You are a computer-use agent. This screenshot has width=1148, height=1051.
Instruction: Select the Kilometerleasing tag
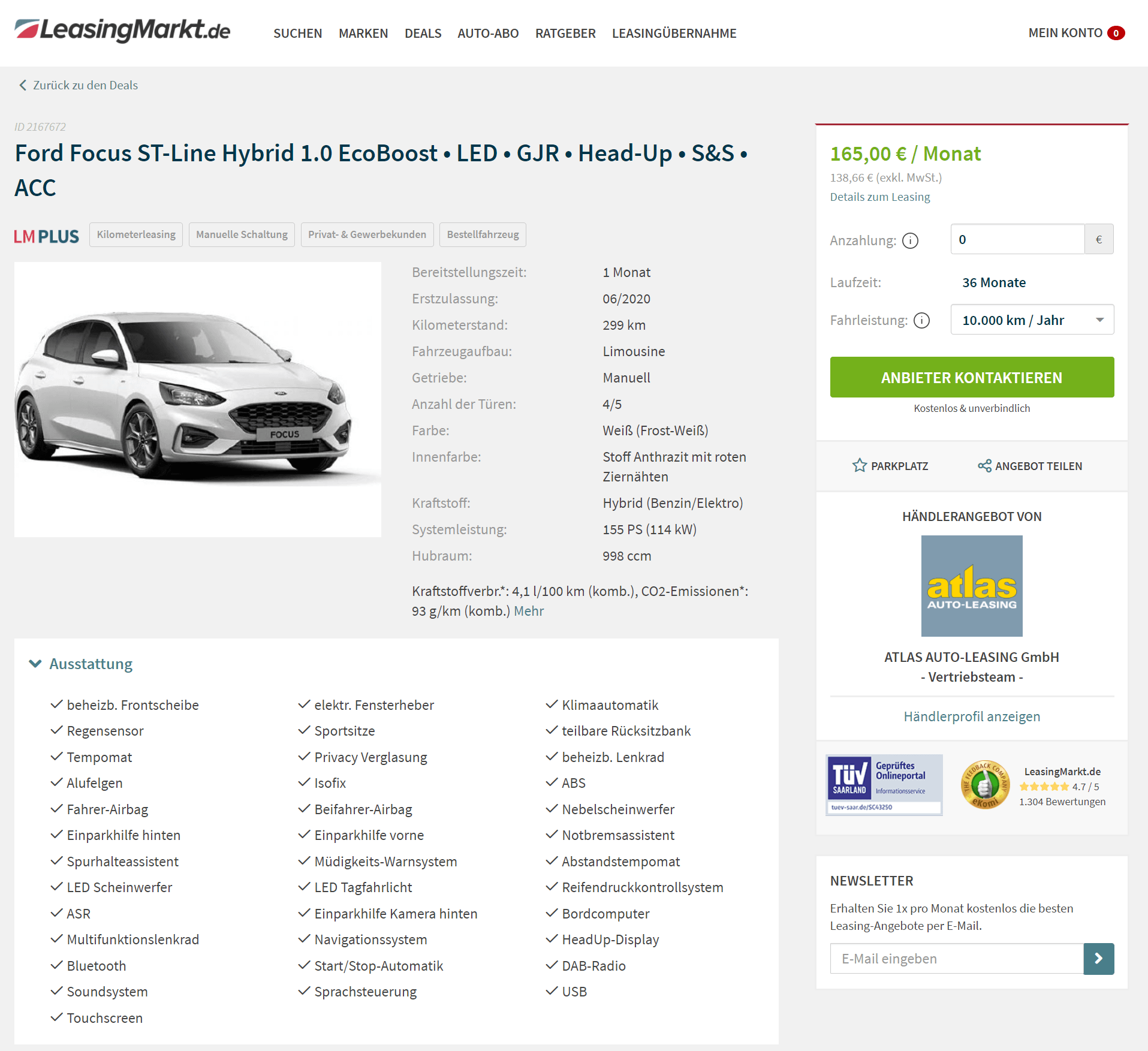click(x=136, y=234)
